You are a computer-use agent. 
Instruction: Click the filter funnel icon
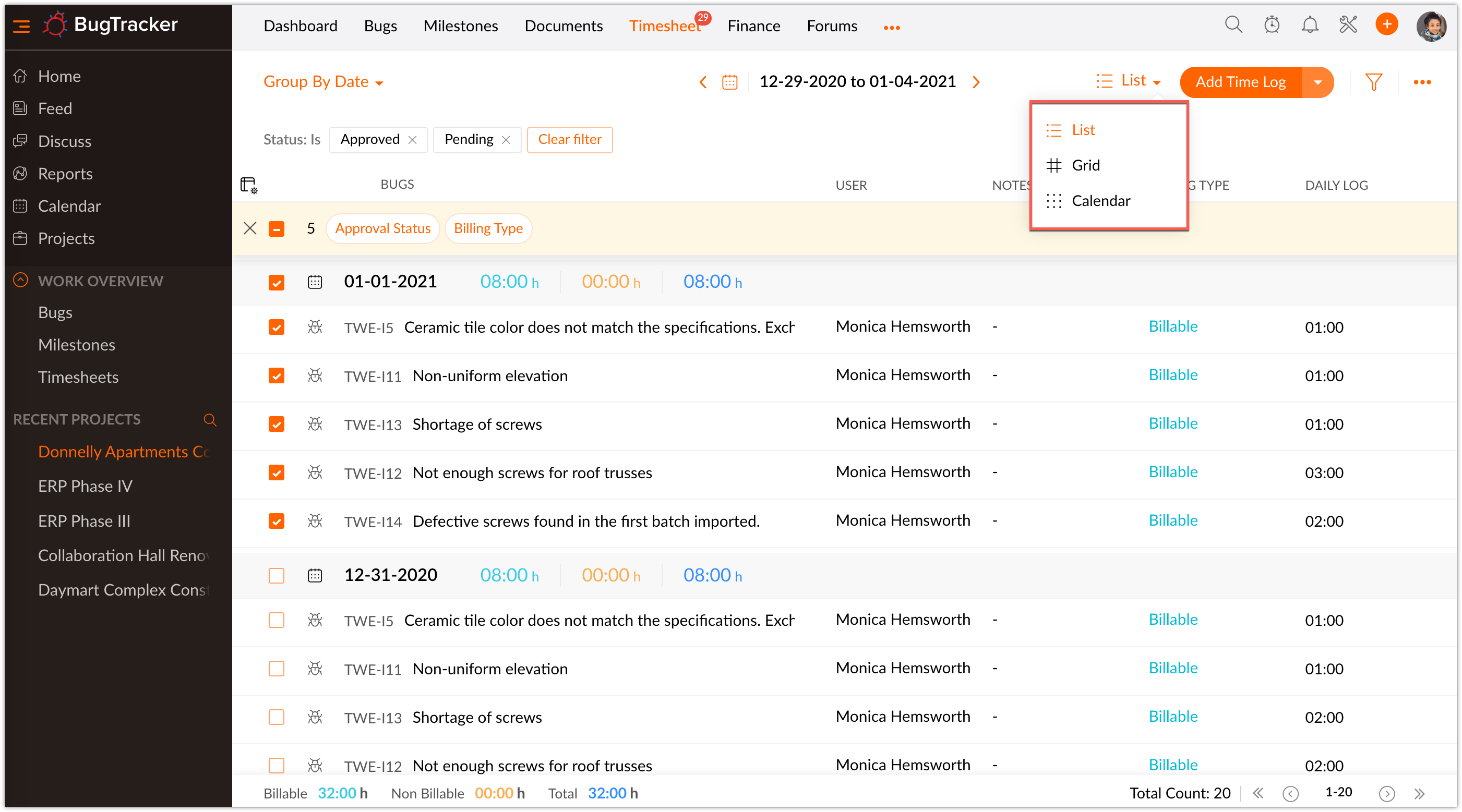tap(1373, 82)
